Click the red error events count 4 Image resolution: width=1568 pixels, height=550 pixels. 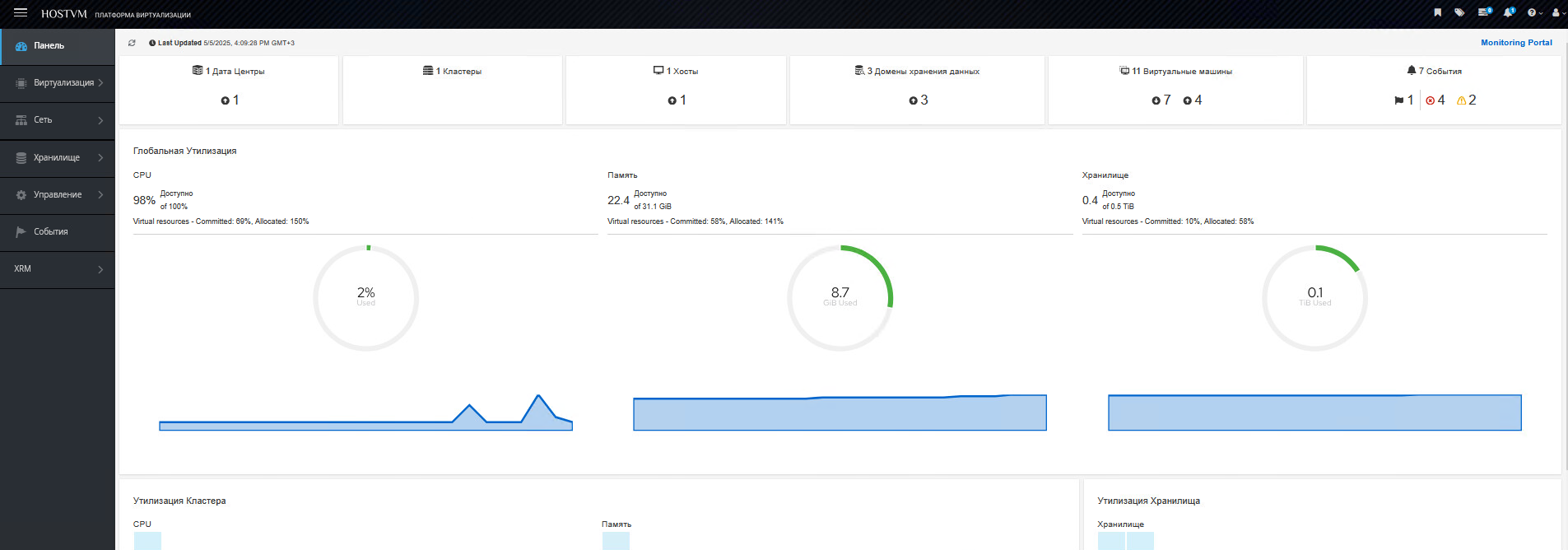click(1435, 100)
